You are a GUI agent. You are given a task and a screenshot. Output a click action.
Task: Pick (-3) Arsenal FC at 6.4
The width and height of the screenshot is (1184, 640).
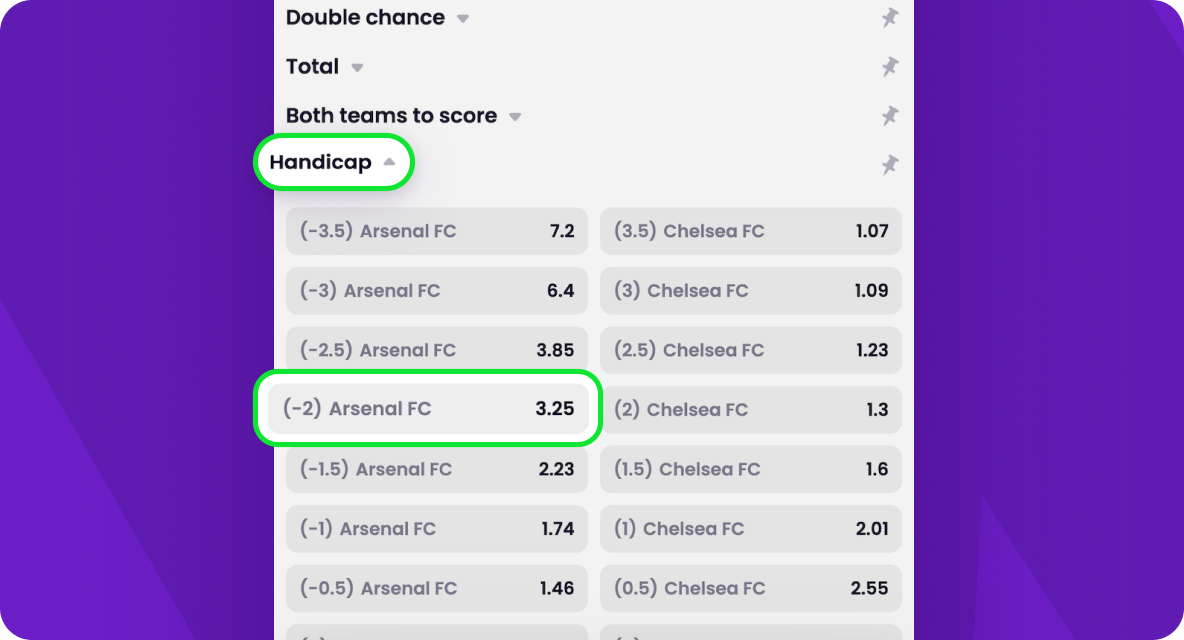437,291
